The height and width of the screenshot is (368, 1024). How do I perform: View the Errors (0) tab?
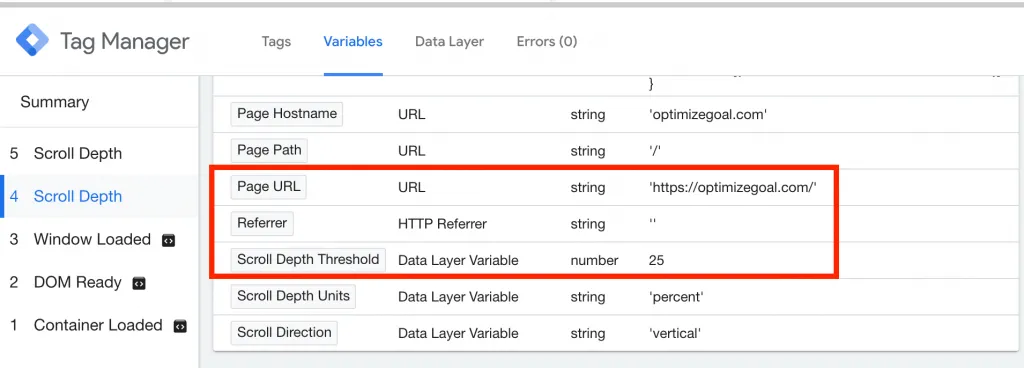pyautogui.click(x=547, y=42)
